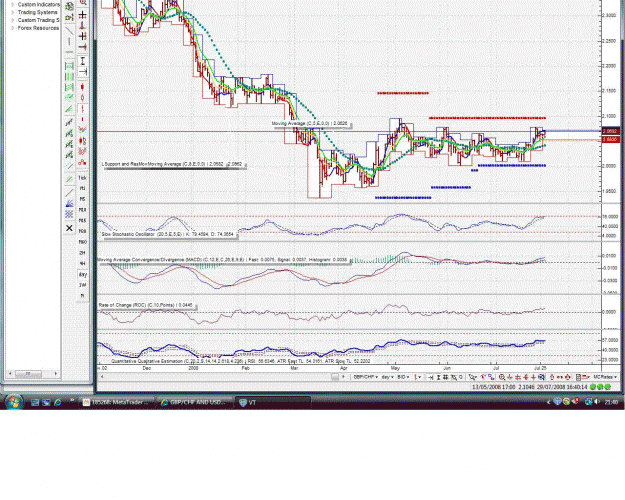
Task: Click the Slow Stochastic Oscillator label
Action: pos(168,235)
